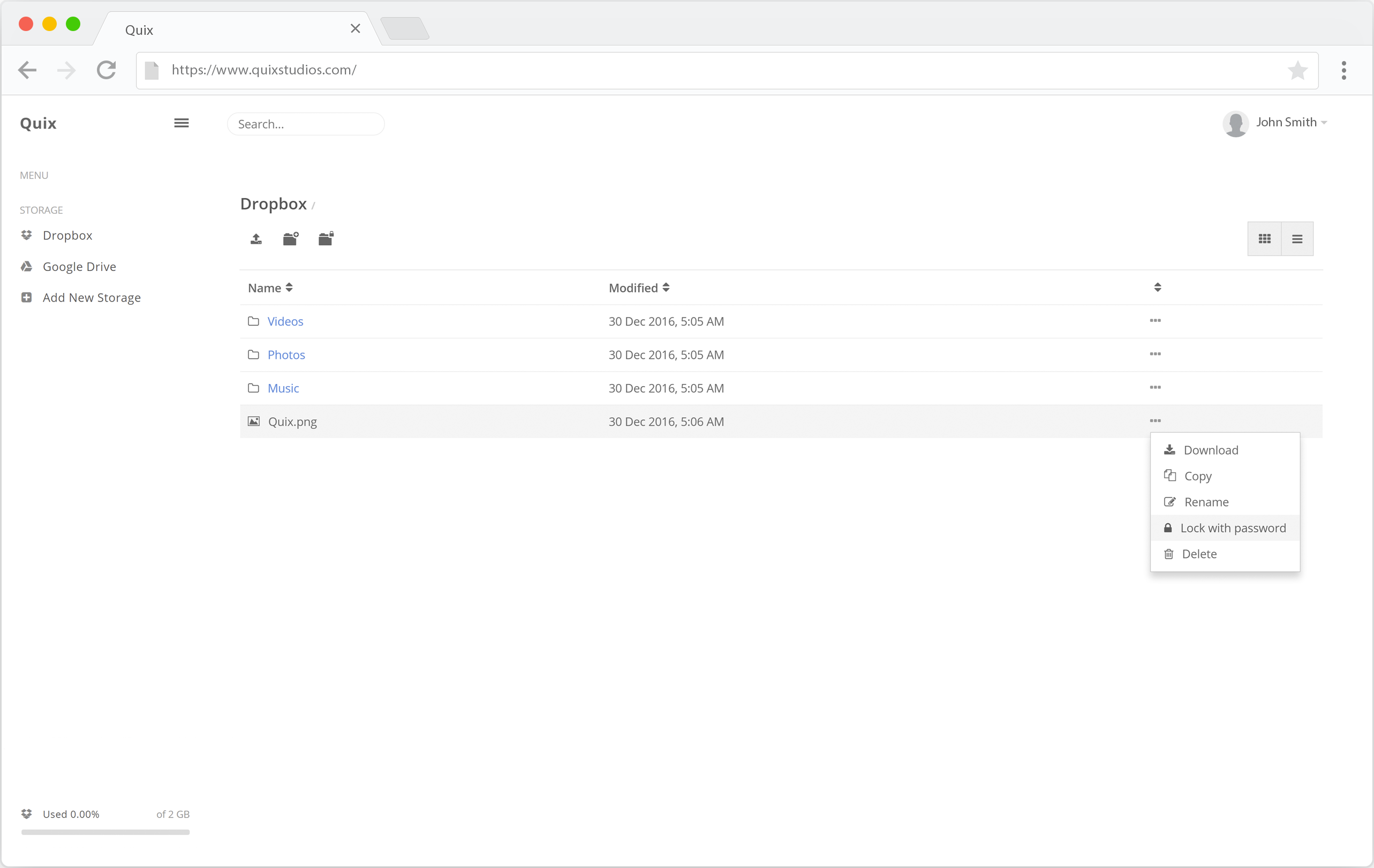Focus the Search input field
Image resolution: width=1374 pixels, height=868 pixels.
click(305, 124)
